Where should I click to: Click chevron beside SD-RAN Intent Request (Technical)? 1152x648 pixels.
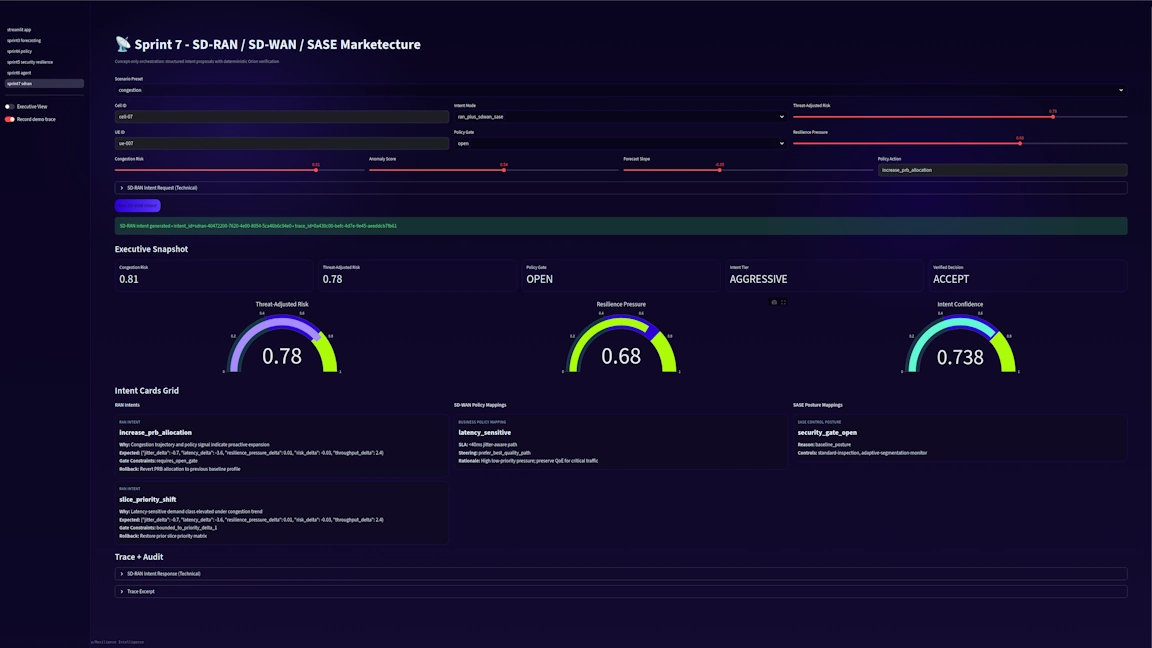(122, 188)
